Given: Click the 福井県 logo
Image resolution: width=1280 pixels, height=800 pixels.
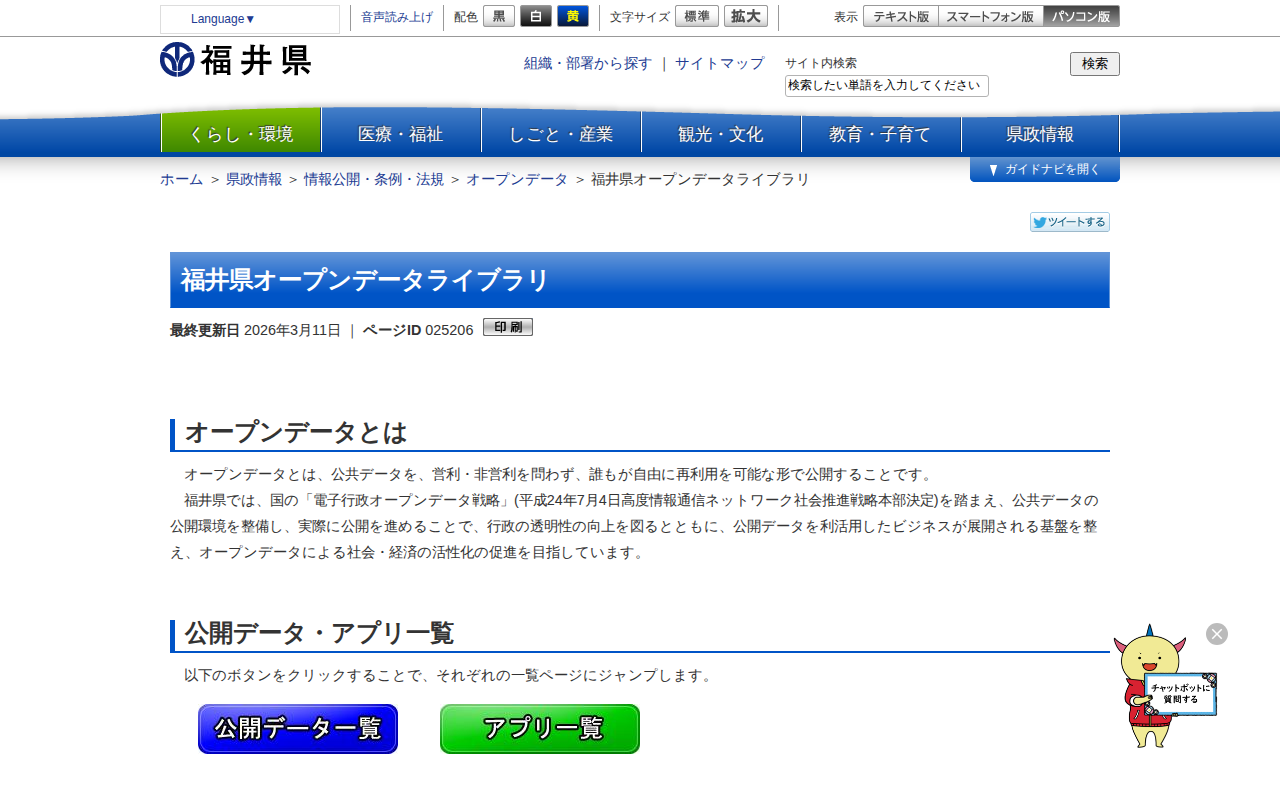Looking at the screenshot, I should pyautogui.click(x=235, y=60).
